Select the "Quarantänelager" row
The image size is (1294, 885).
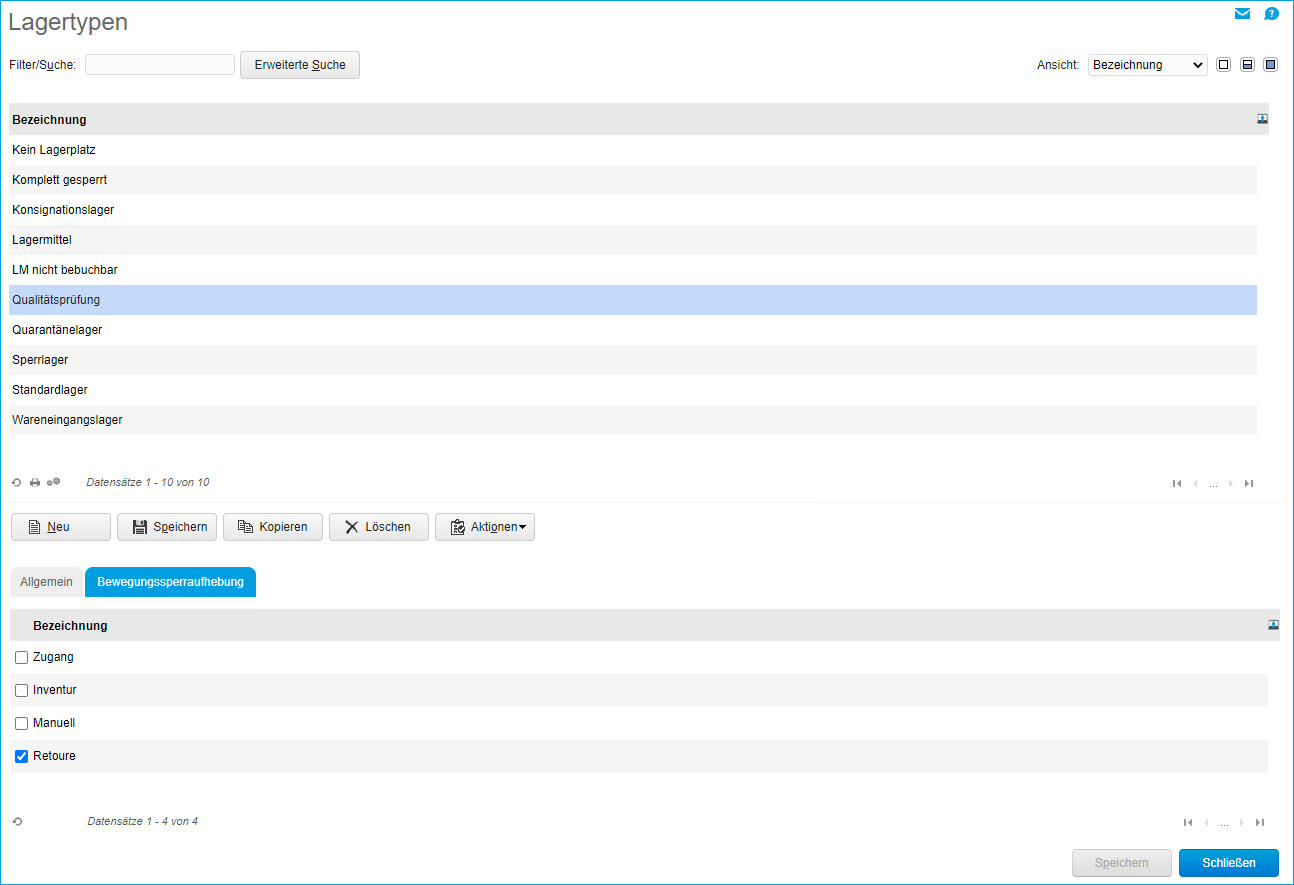pos(633,330)
